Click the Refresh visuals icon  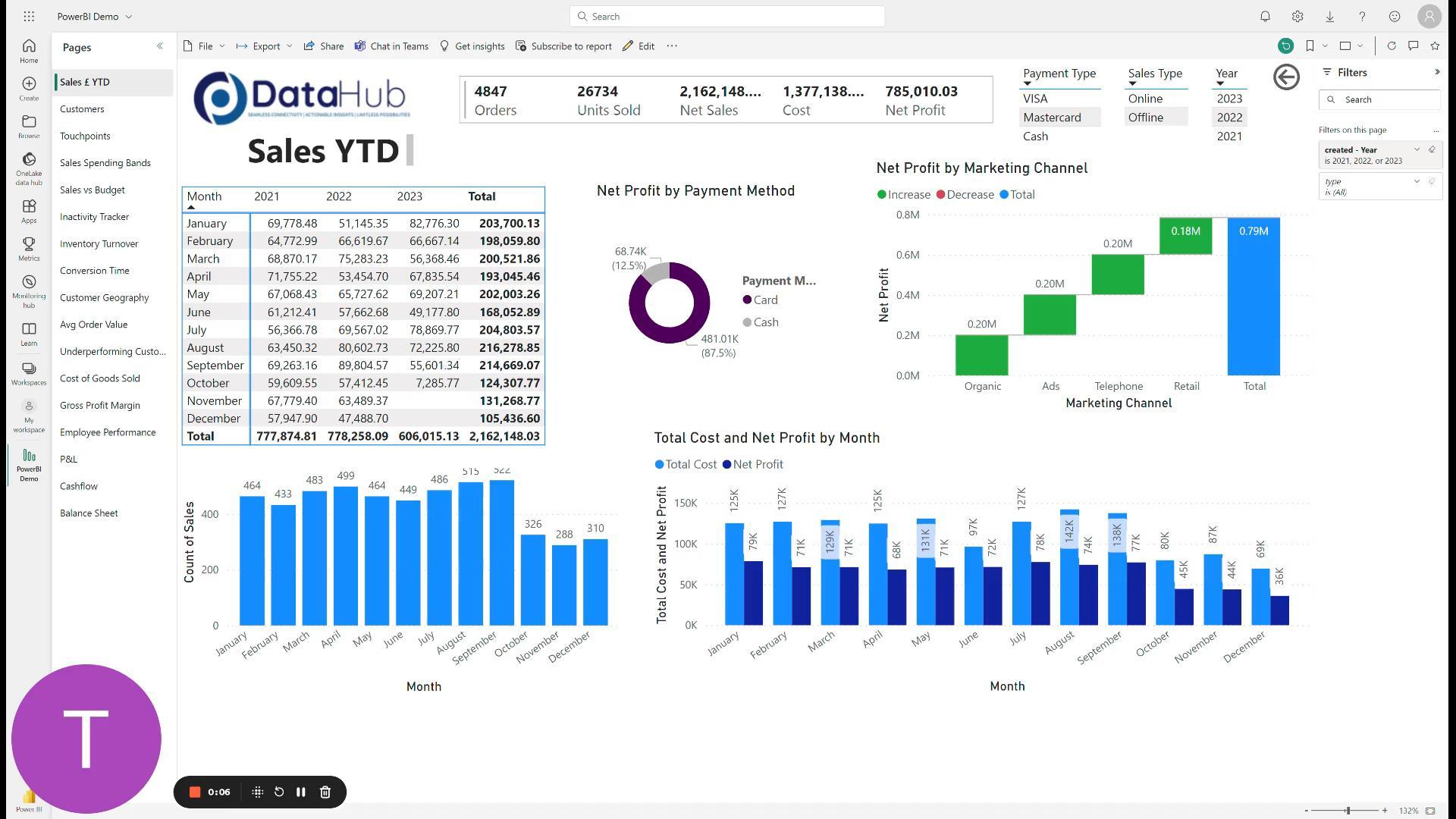point(1392,46)
